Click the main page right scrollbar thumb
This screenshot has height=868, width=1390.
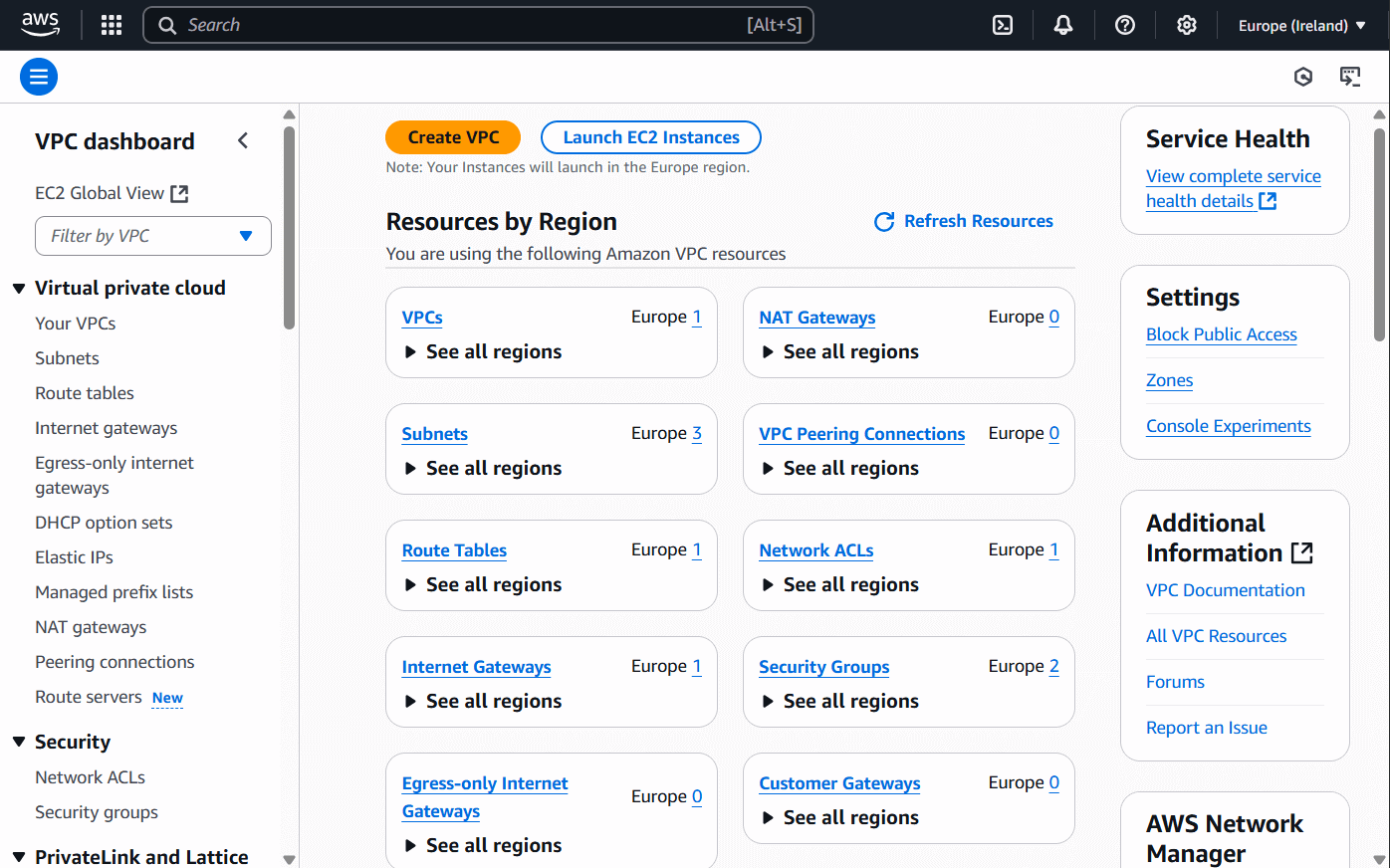pos(1379,235)
